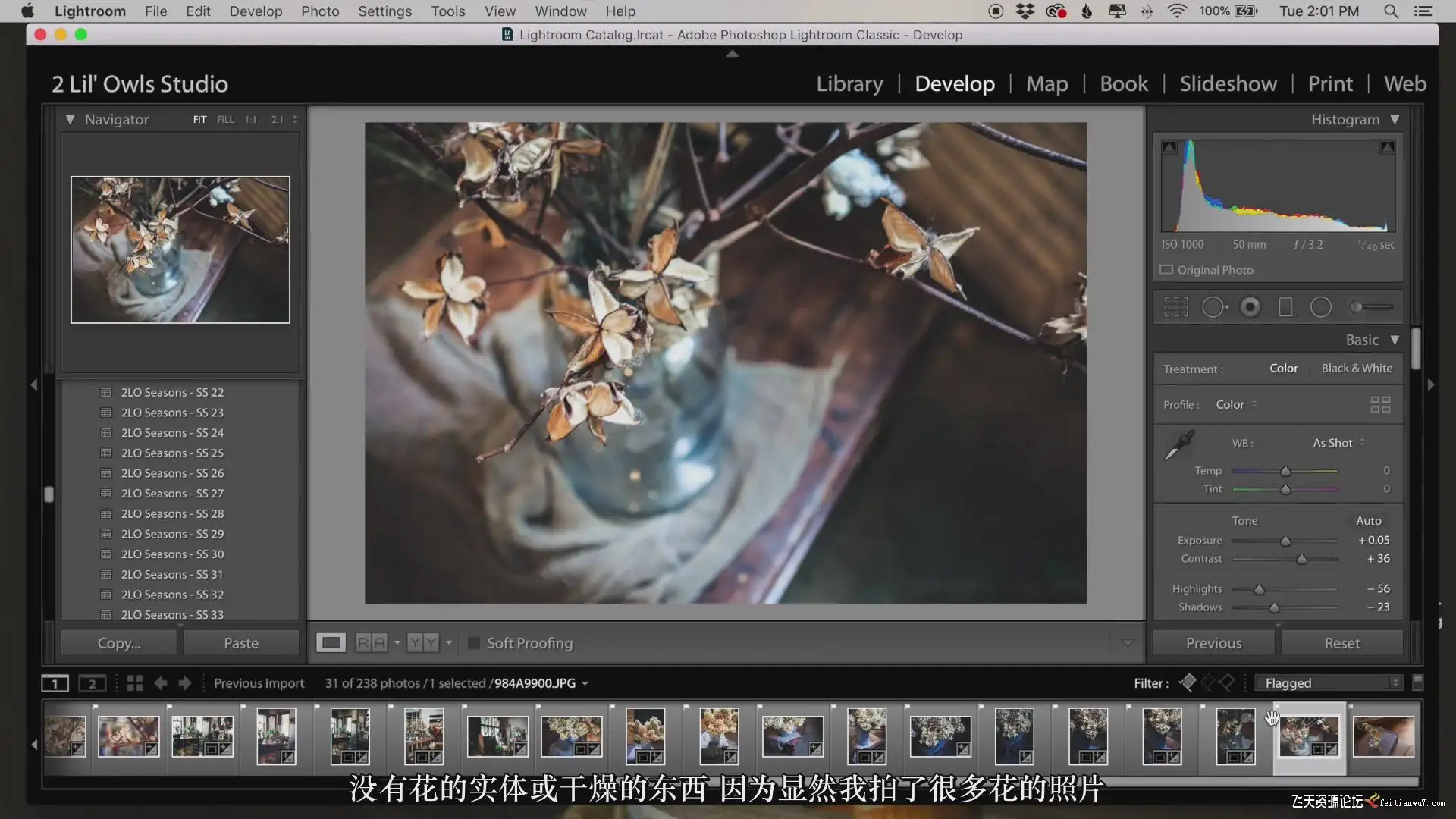Toggle the Original Photo checkbox
This screenshot has width=1456, height=819.
[1166, 270]
